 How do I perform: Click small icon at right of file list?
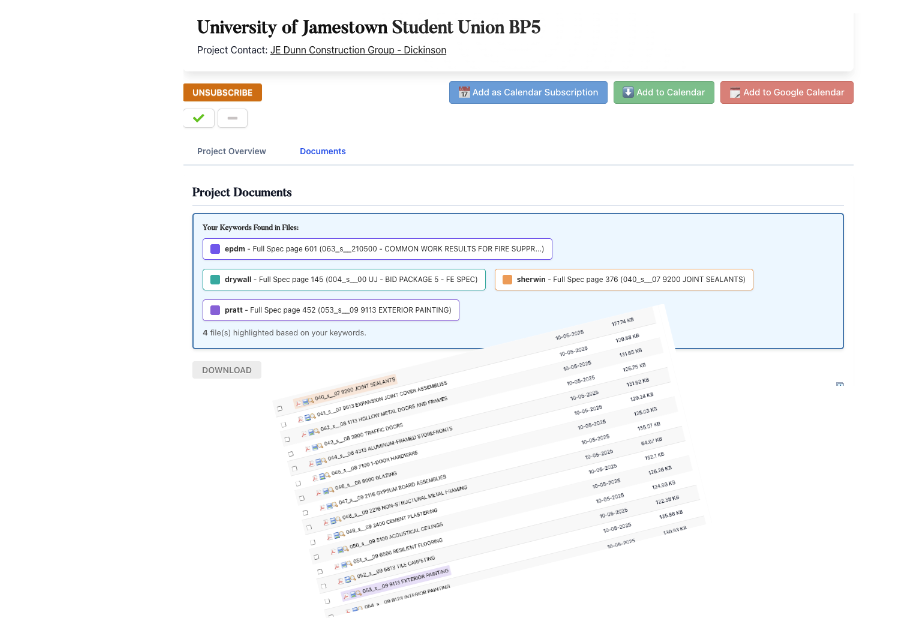tap(839, 384)
